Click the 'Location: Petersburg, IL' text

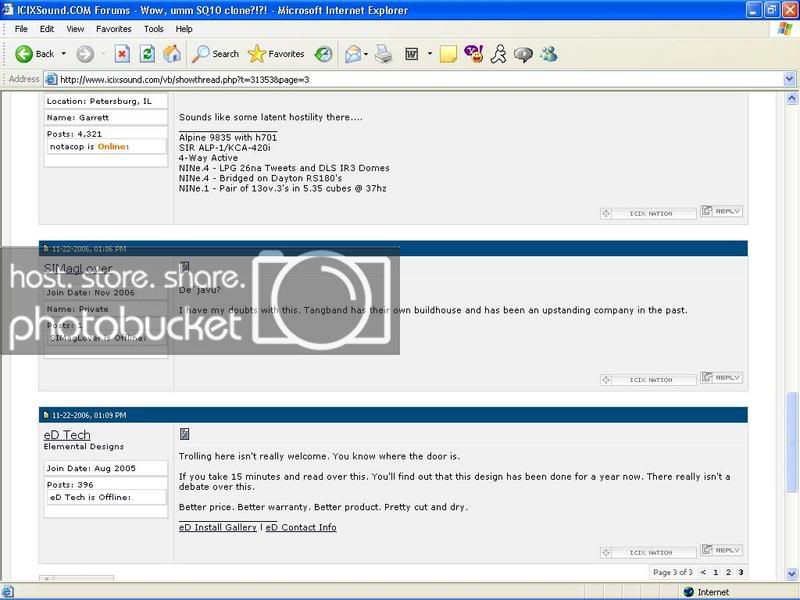point(99,101)
